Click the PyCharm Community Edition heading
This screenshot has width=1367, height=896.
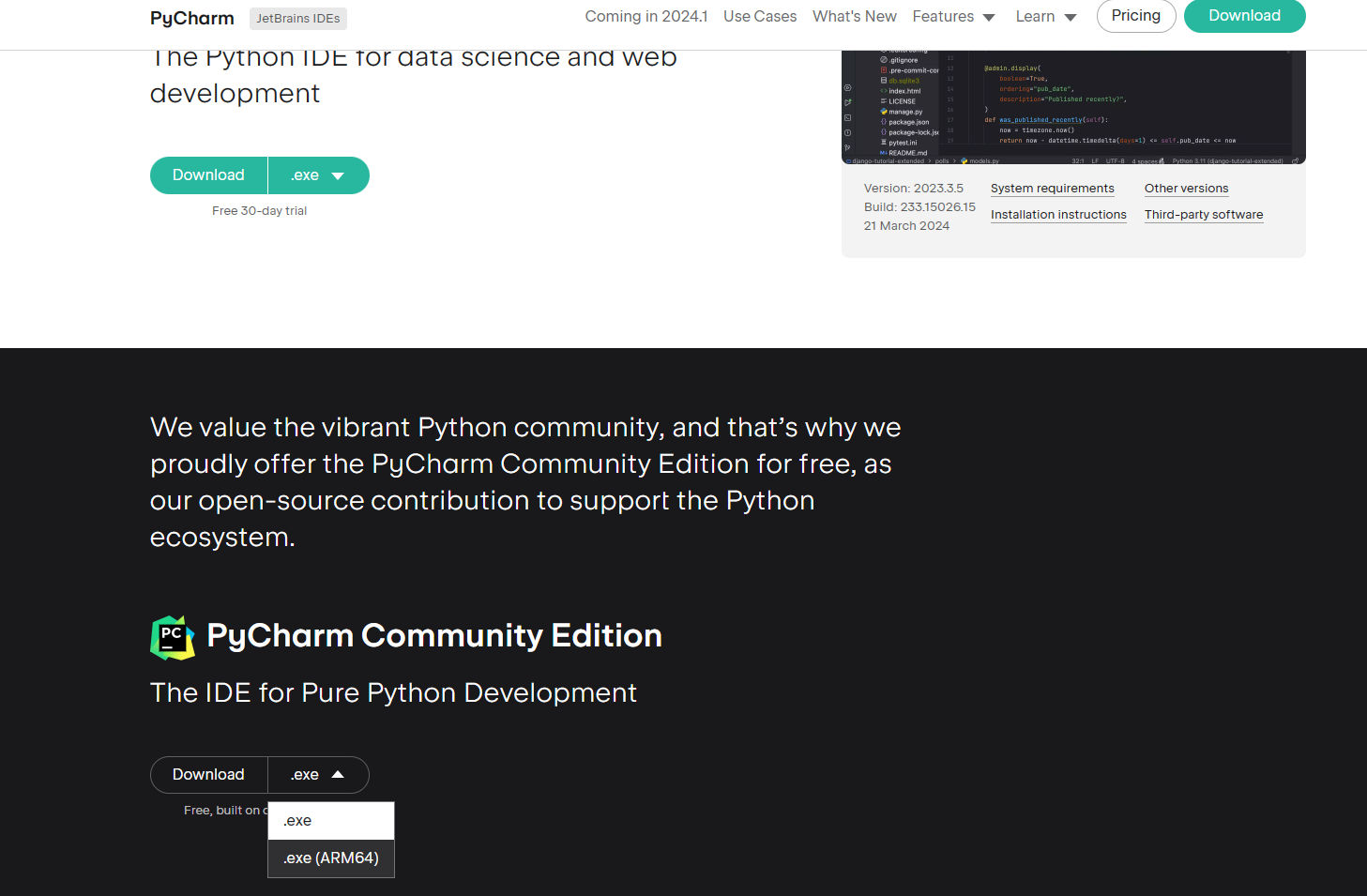click(x=434, y=636)
